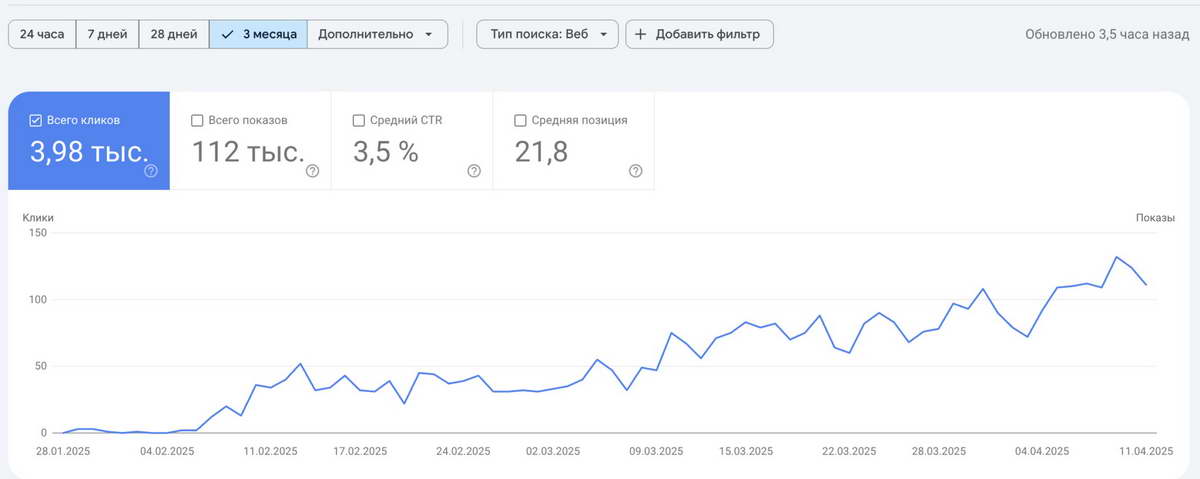Click checkmark icon on 3 месяца chip
Screen dimensions: 1200x479
coord(227,34)
